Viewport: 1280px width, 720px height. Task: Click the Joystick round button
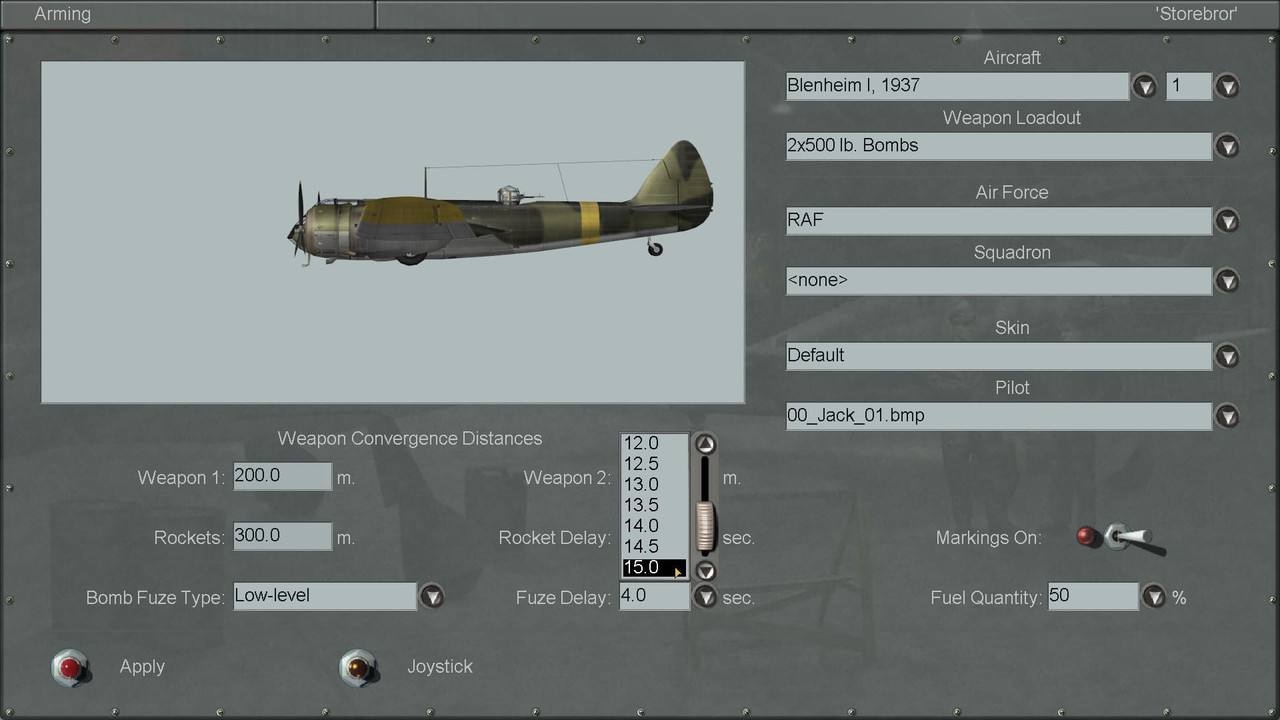pyautogui.click(x=358, y=667)
